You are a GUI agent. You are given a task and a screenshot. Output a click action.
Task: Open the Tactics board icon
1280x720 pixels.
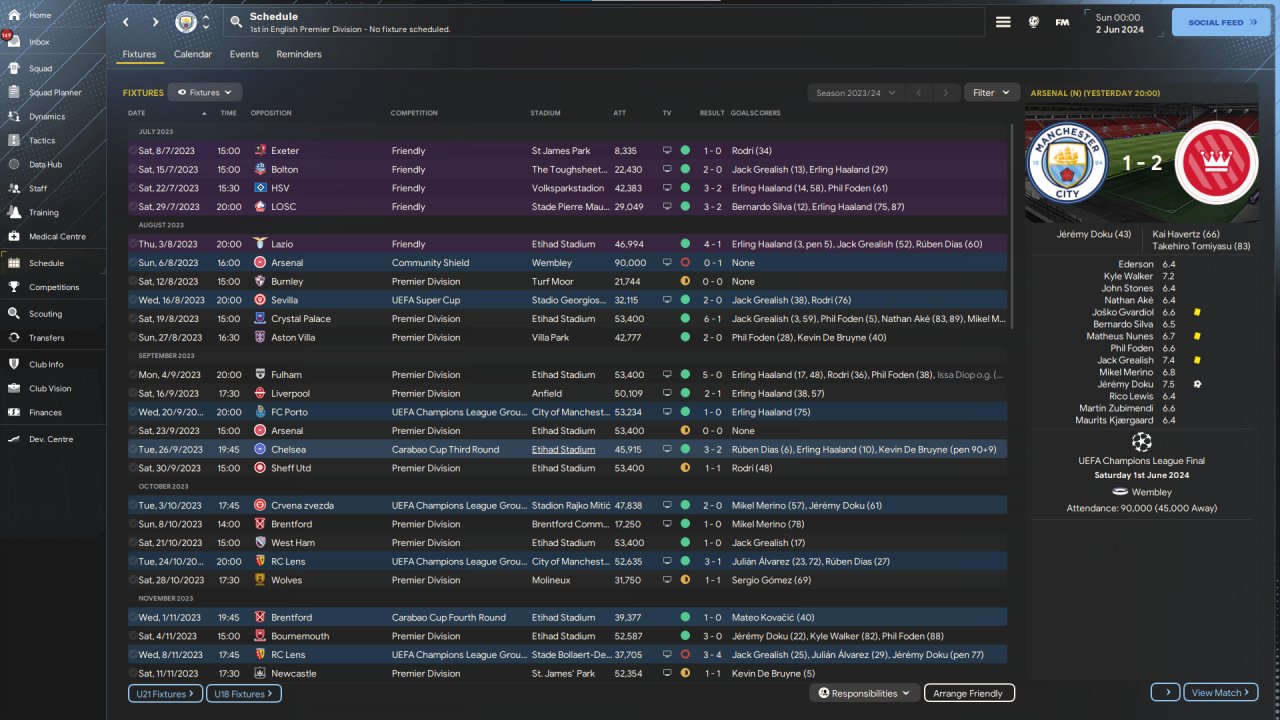15,141
